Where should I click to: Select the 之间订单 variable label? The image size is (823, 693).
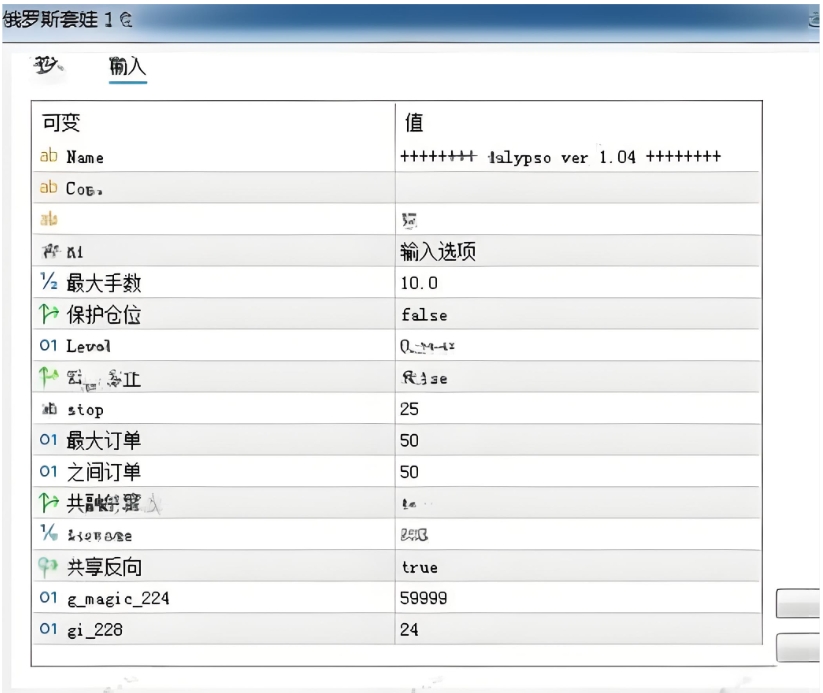point(103,472)
